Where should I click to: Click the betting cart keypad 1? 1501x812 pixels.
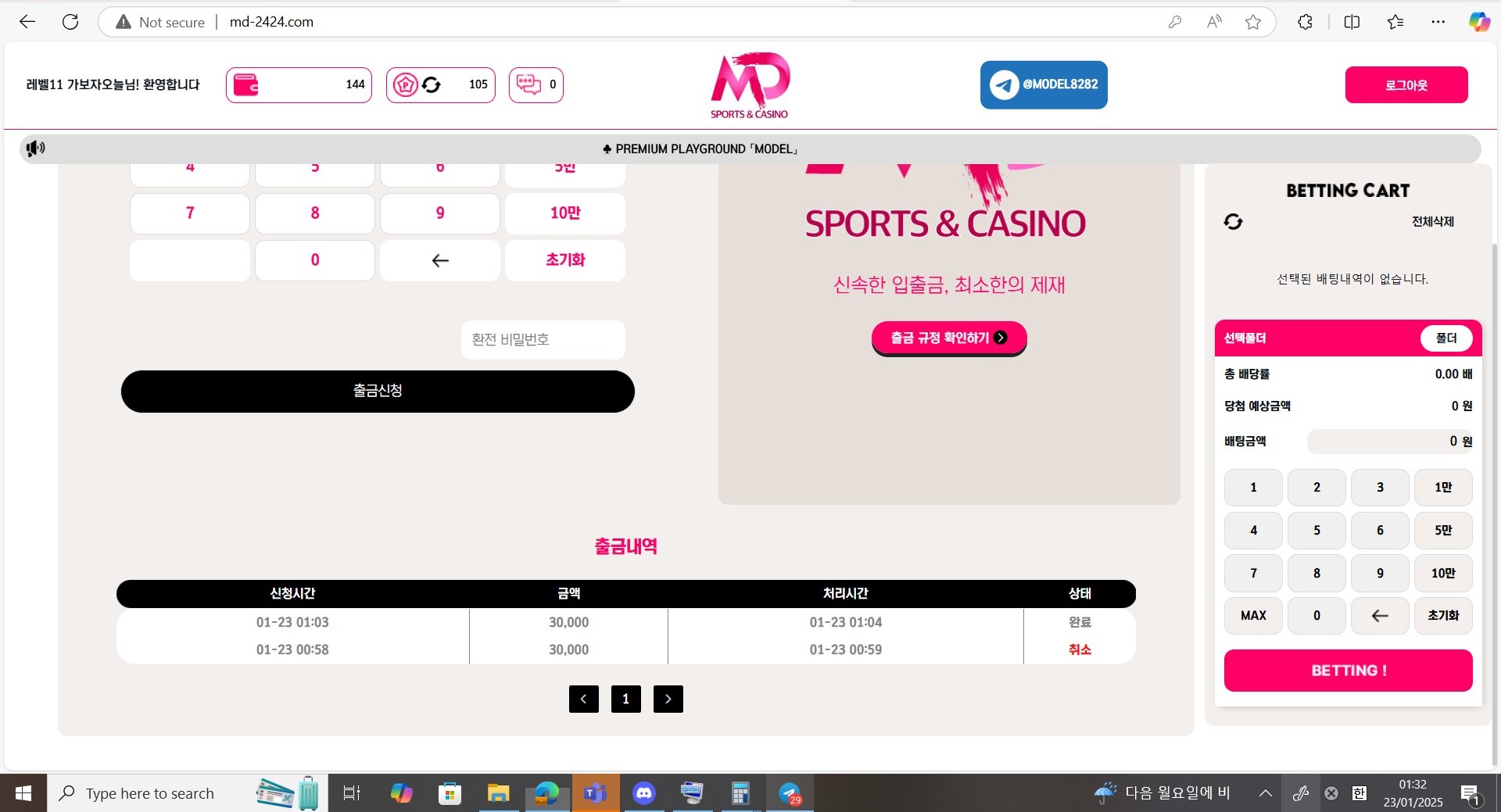[1253, 488]
